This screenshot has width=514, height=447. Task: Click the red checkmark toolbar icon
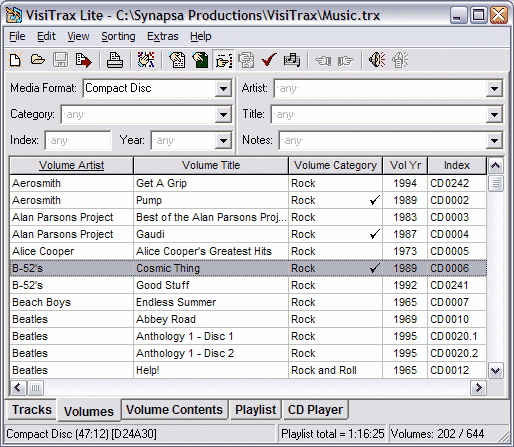[x=269, y=60]
